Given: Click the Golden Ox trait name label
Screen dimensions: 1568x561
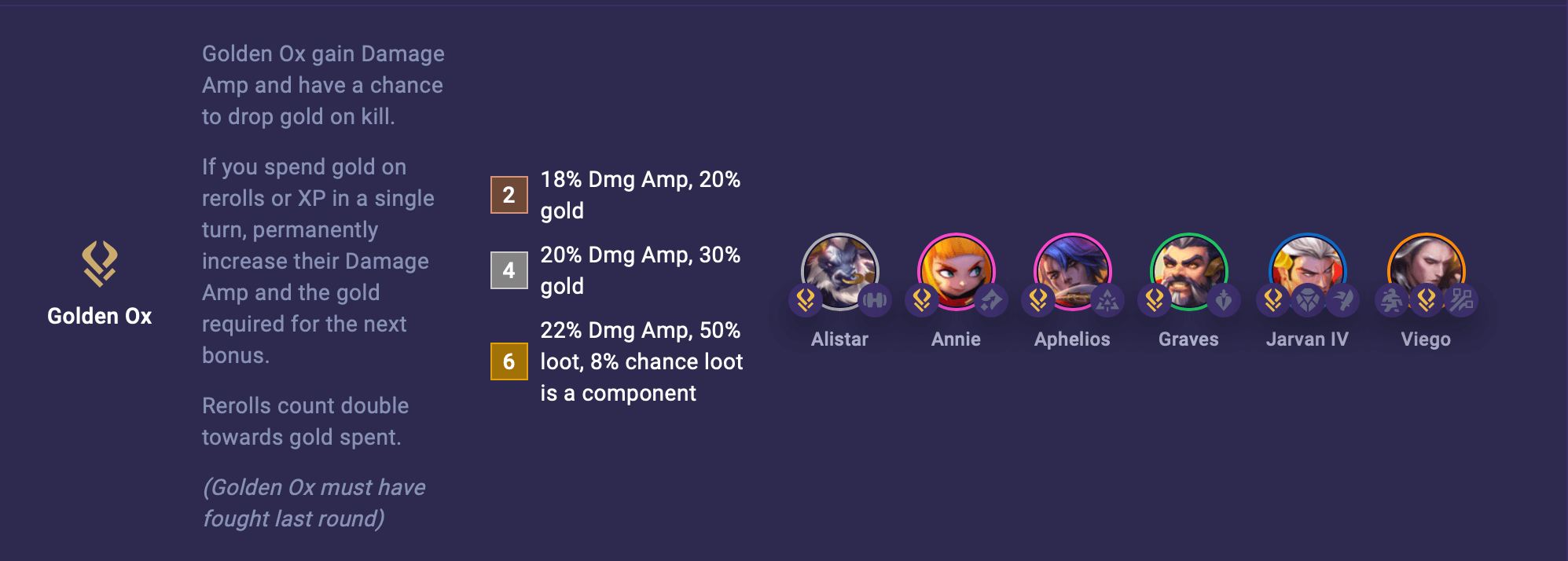Looking at the screenshot, I should point(100,317).
